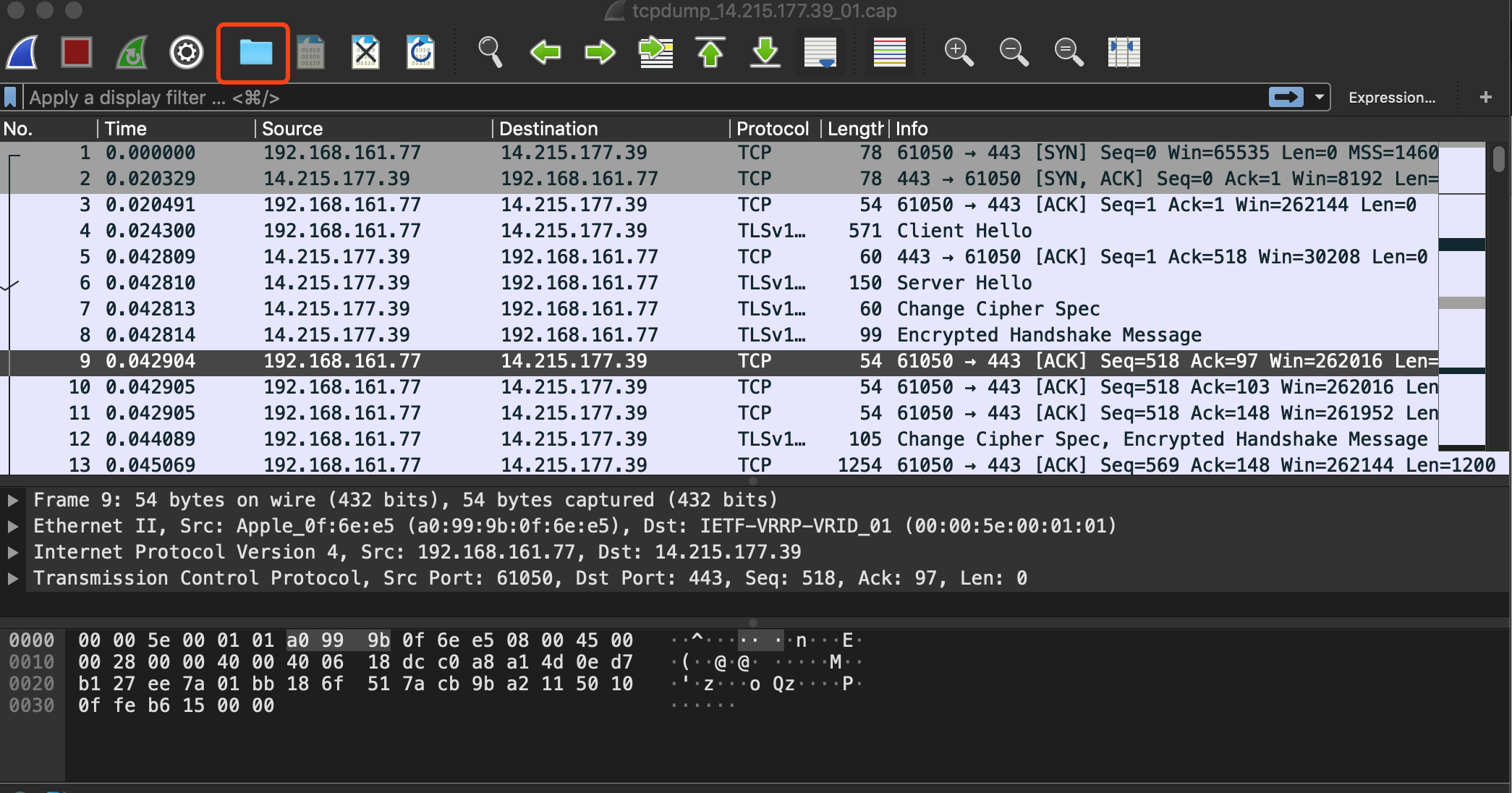Viewport: 1512px width, 793px height.
Task: Open a capture file with folder icon
Action: [x=255, y=53]
